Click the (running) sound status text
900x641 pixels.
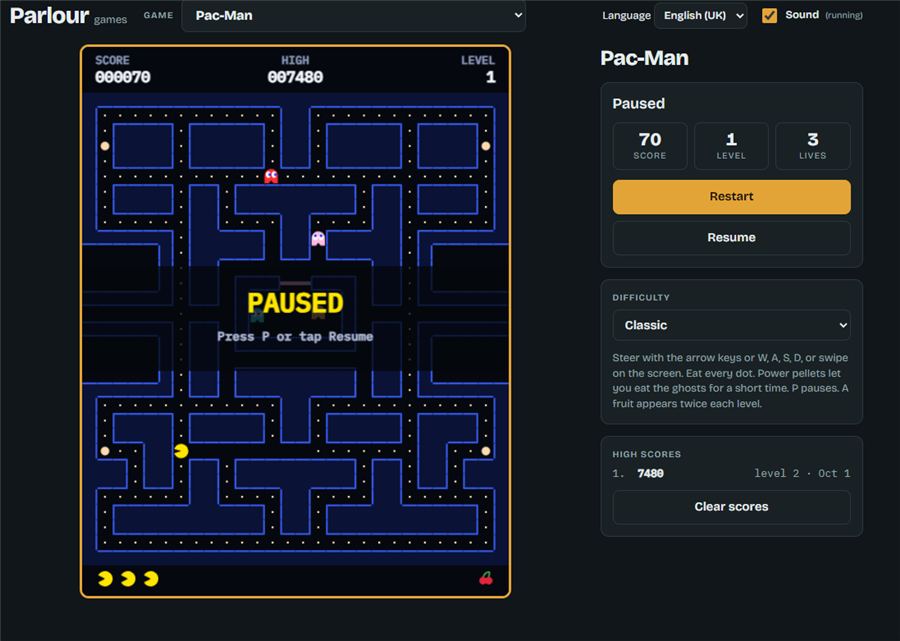(843, 15)
